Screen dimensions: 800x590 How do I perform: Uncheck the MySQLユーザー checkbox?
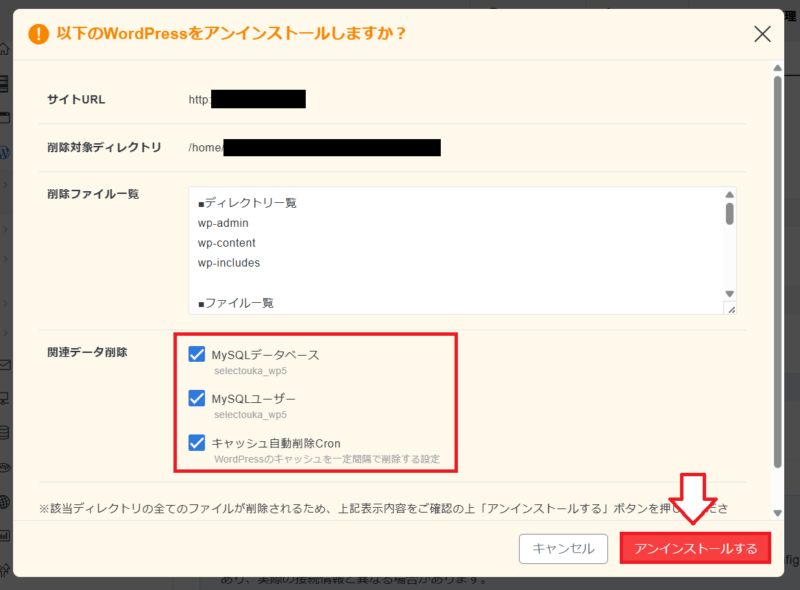point(196,398)
